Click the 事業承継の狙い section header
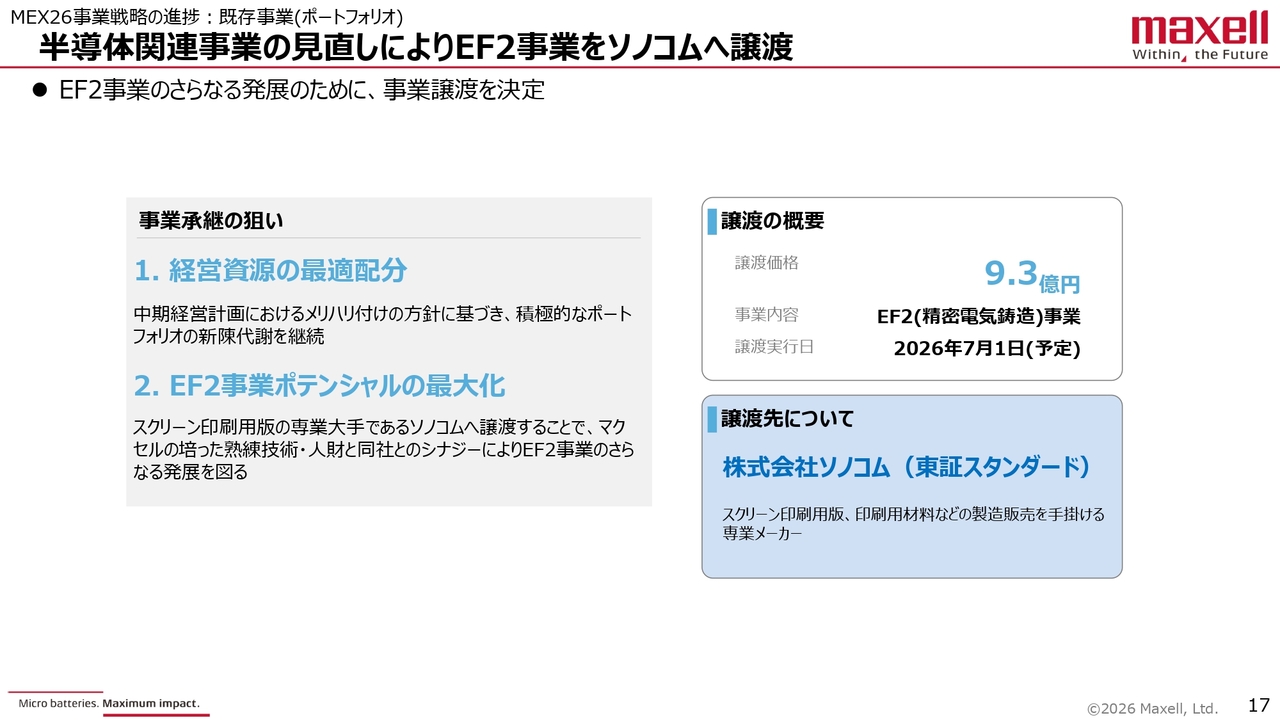This screenshot has height=720, width=1280. tap(211, 221)
